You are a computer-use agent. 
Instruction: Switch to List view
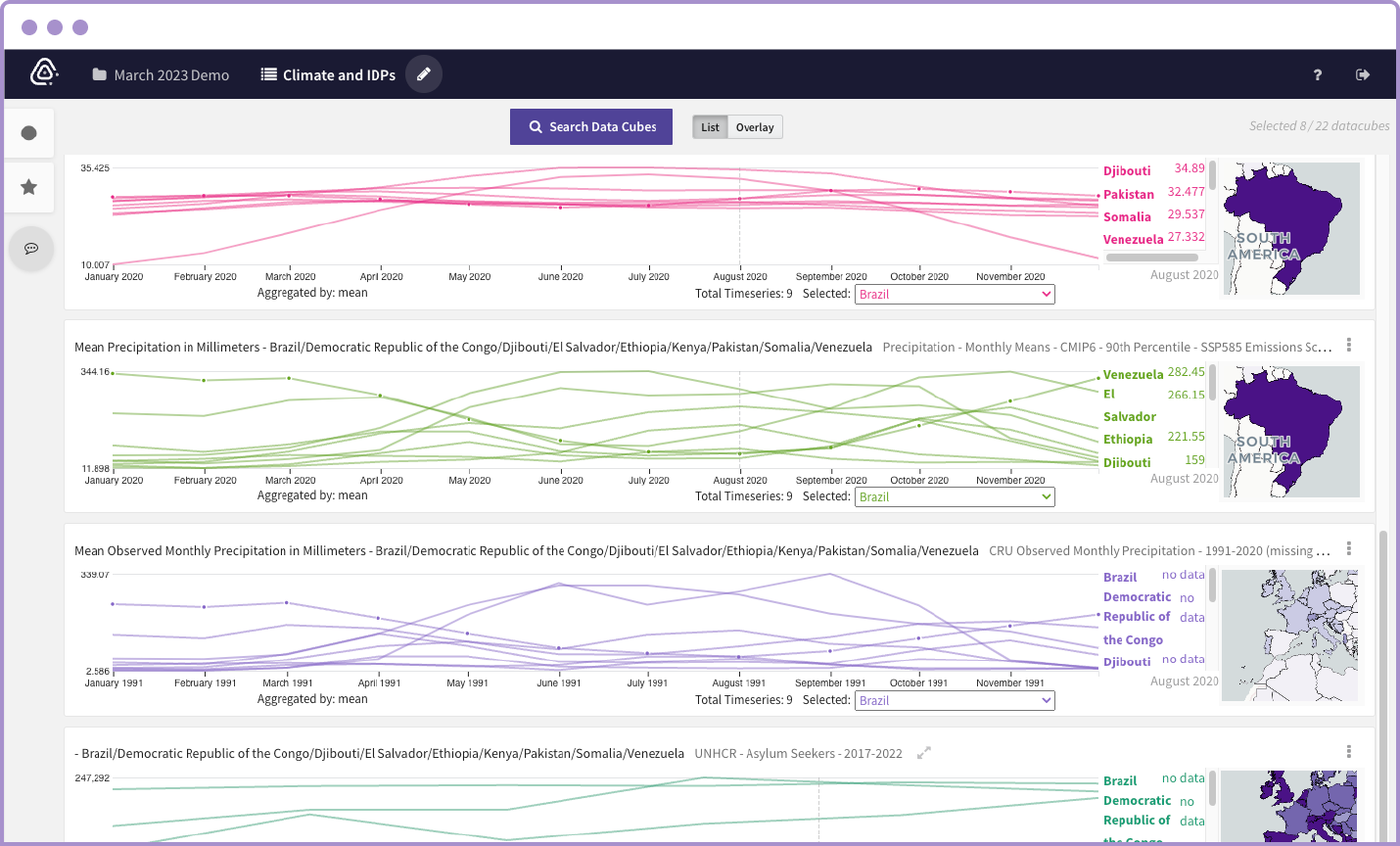coord(710,127)
